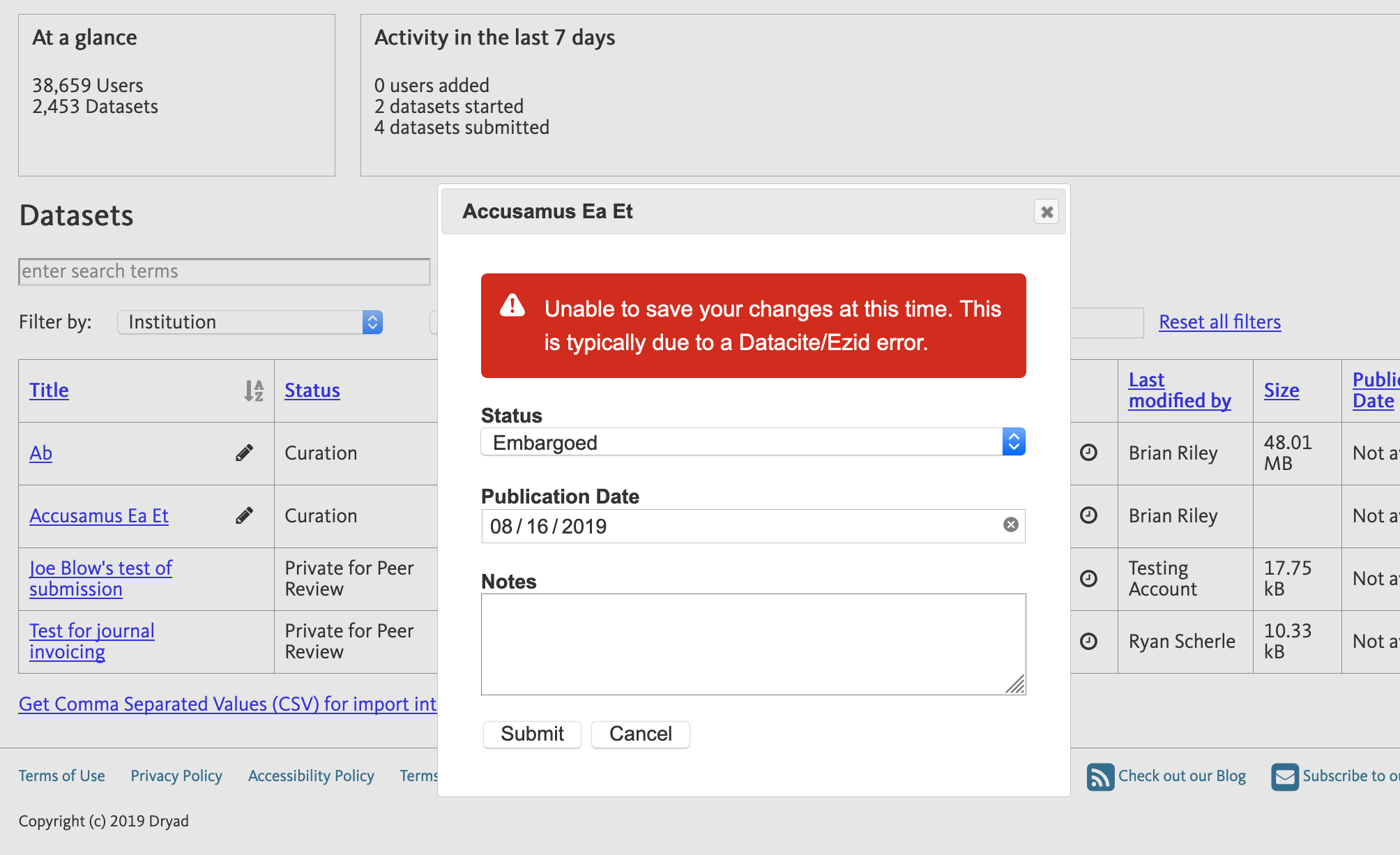Open "Joe Blow's test of submission" dataset

tap(100, 578)
